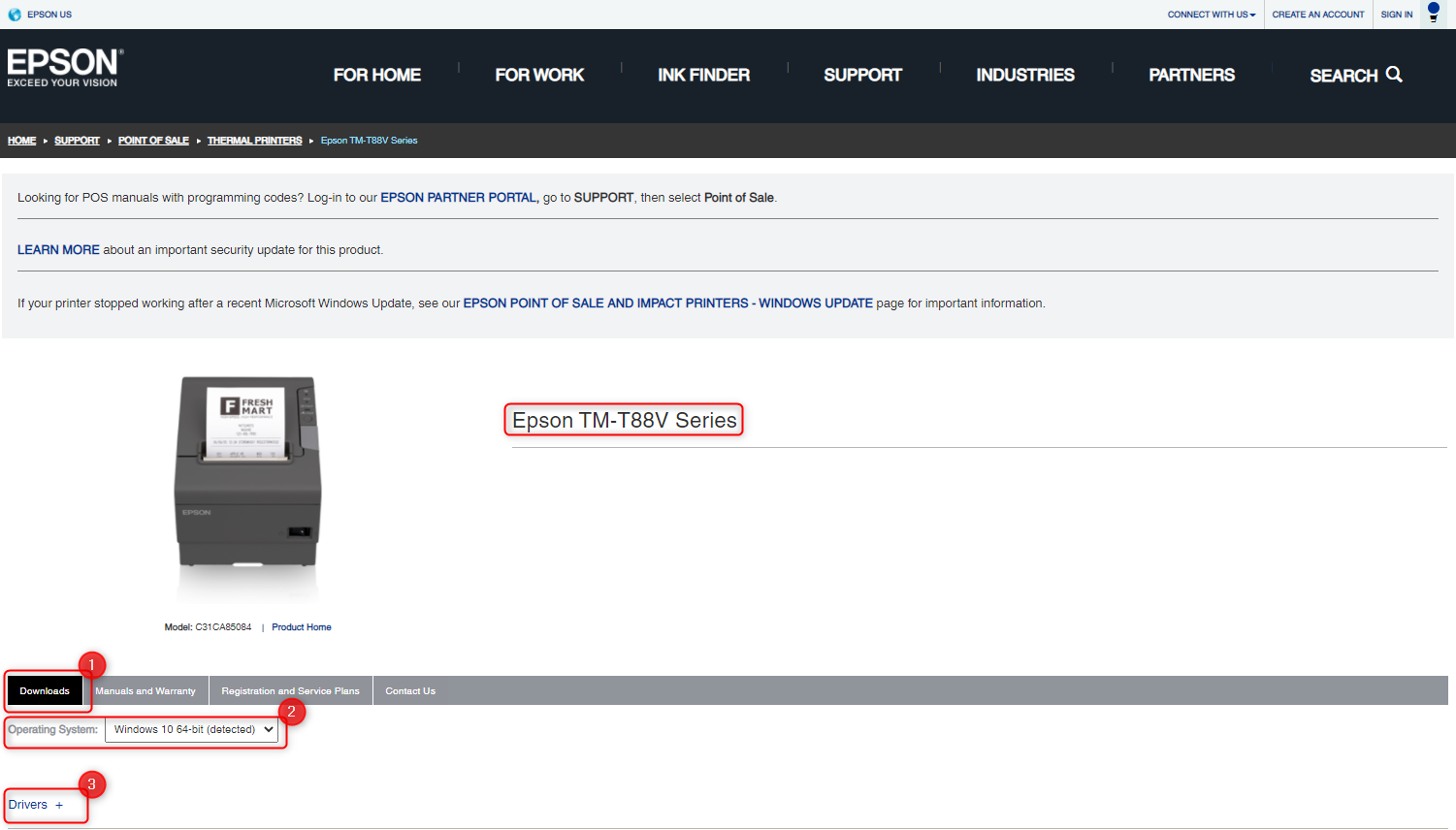Click the Home breadcrumb link
1456x830 pixels.
(x=21, y=141)
